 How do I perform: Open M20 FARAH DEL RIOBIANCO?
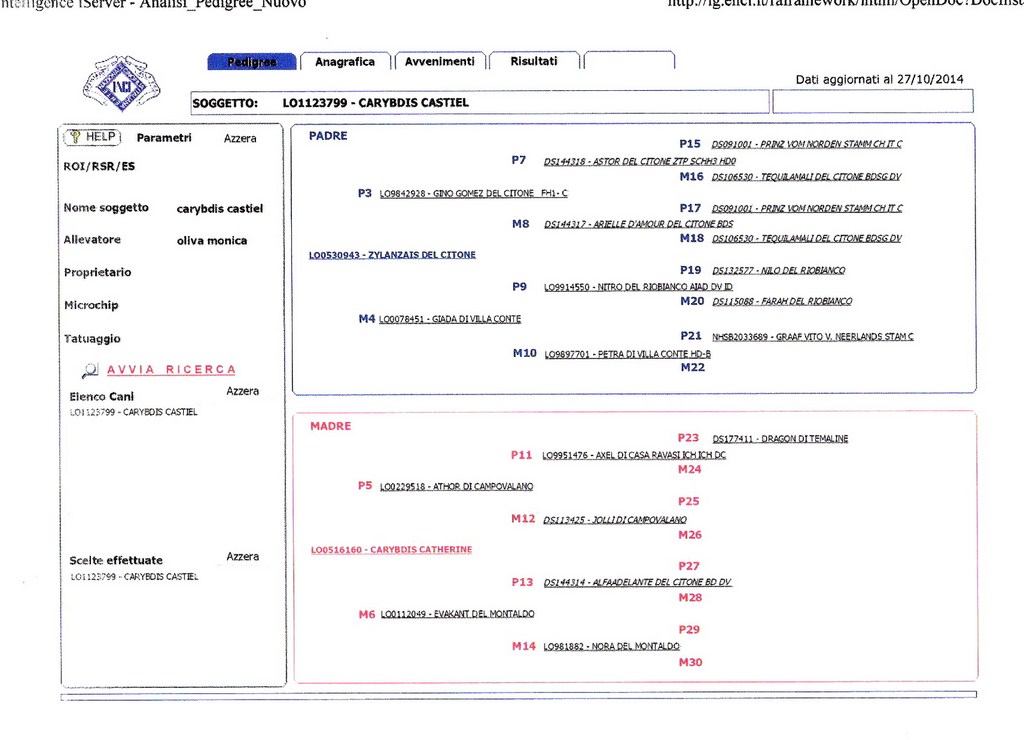pos(782,302)
